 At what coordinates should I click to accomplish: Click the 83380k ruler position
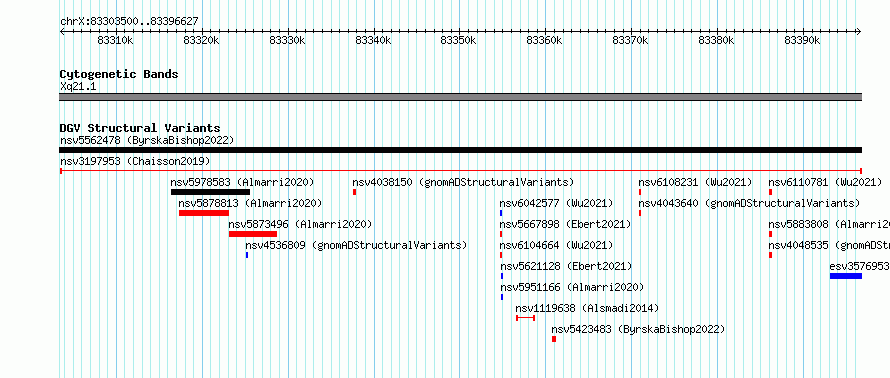(716, 40)
